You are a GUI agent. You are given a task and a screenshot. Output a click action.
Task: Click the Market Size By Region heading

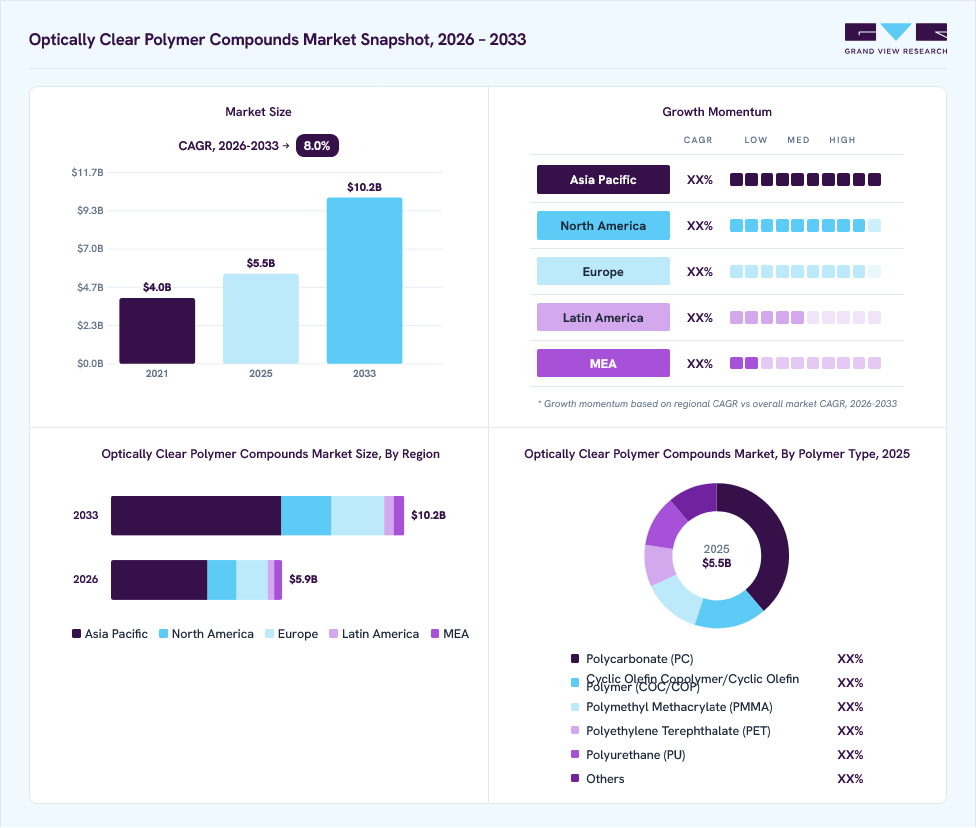click(271, 454)
